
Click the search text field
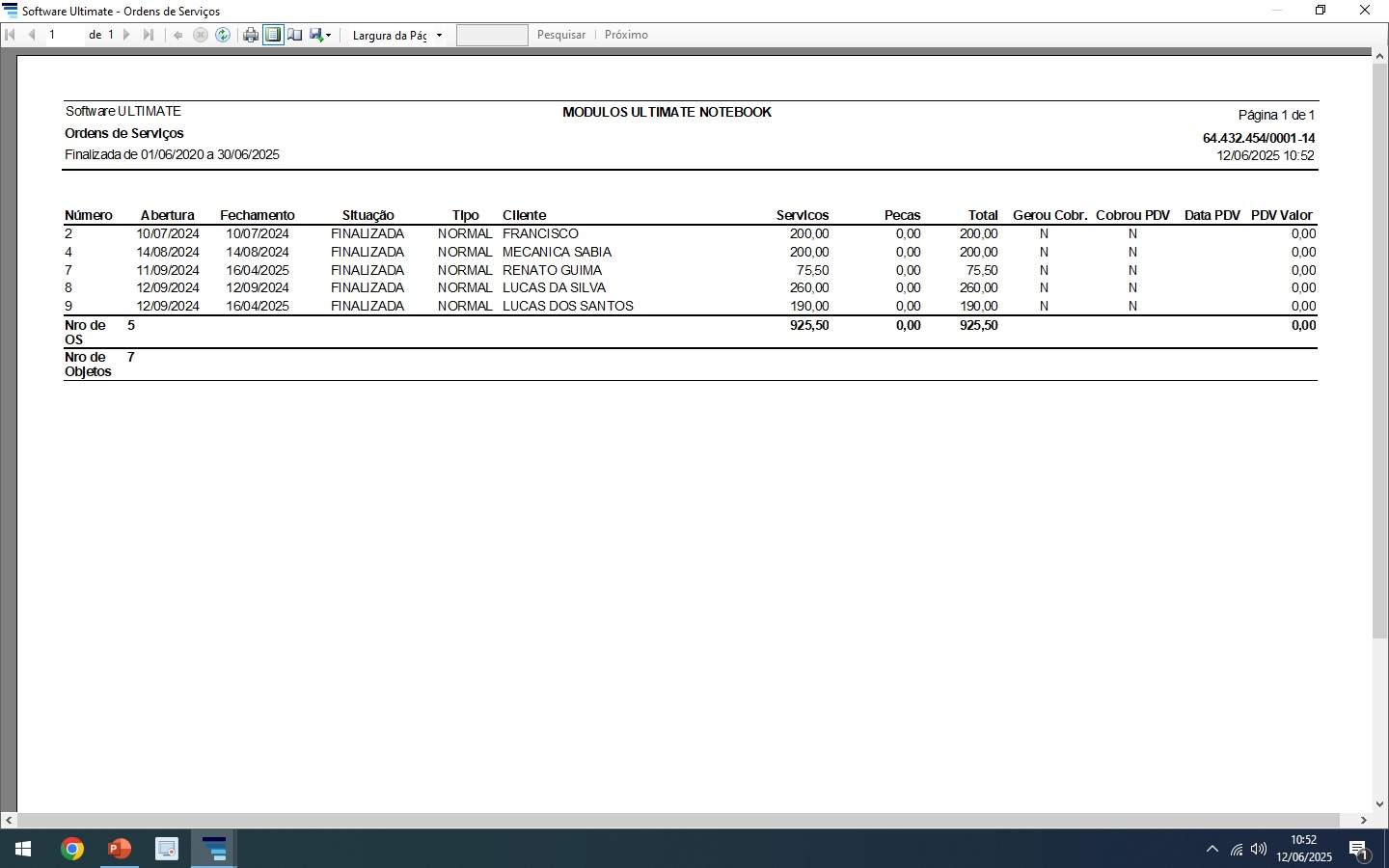pos(492,35)
